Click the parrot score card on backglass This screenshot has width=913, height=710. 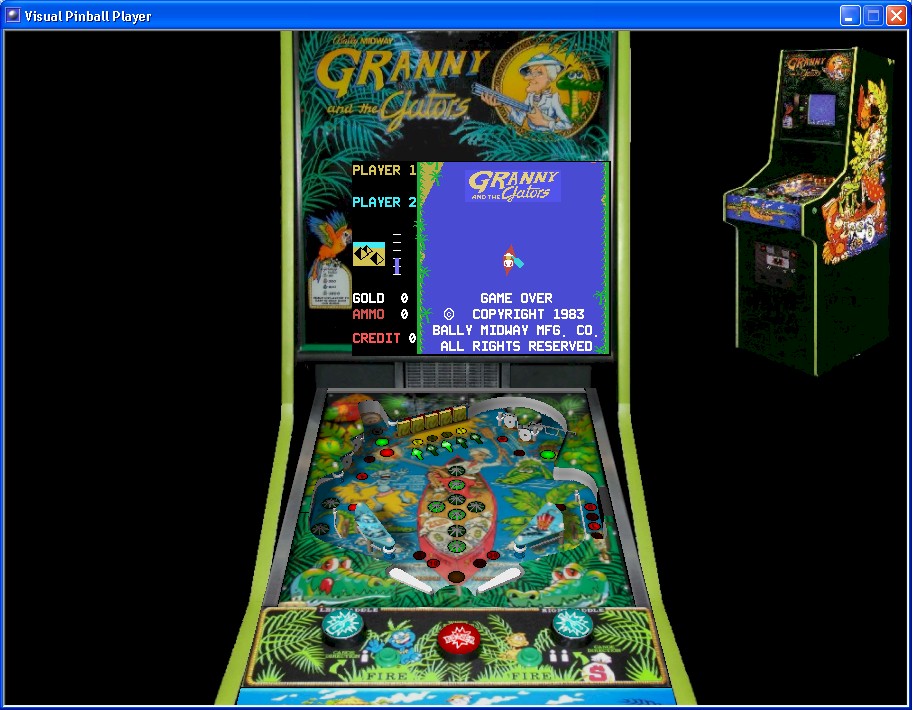330,285
